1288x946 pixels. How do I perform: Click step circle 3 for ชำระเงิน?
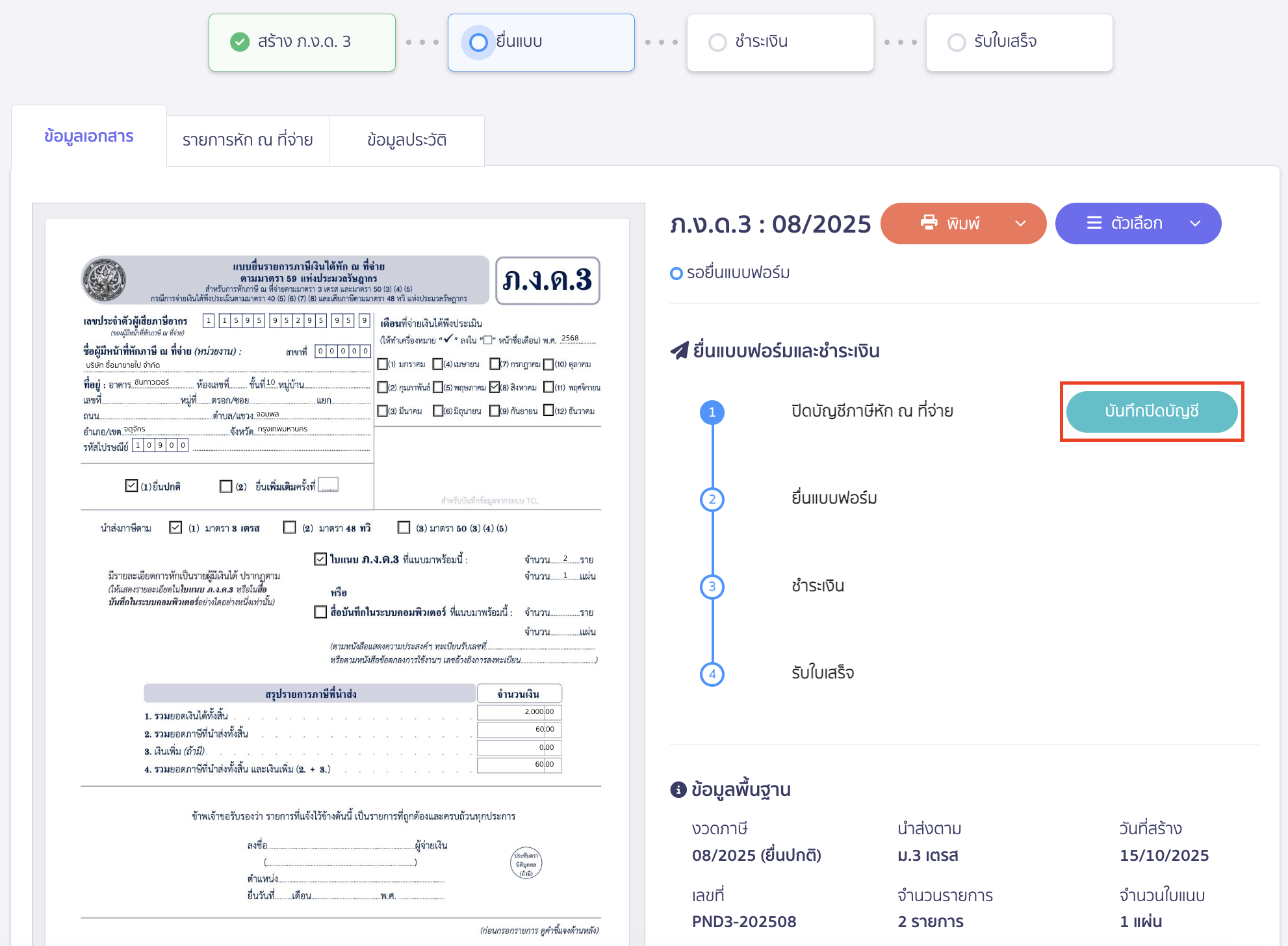tap(713, 586)
